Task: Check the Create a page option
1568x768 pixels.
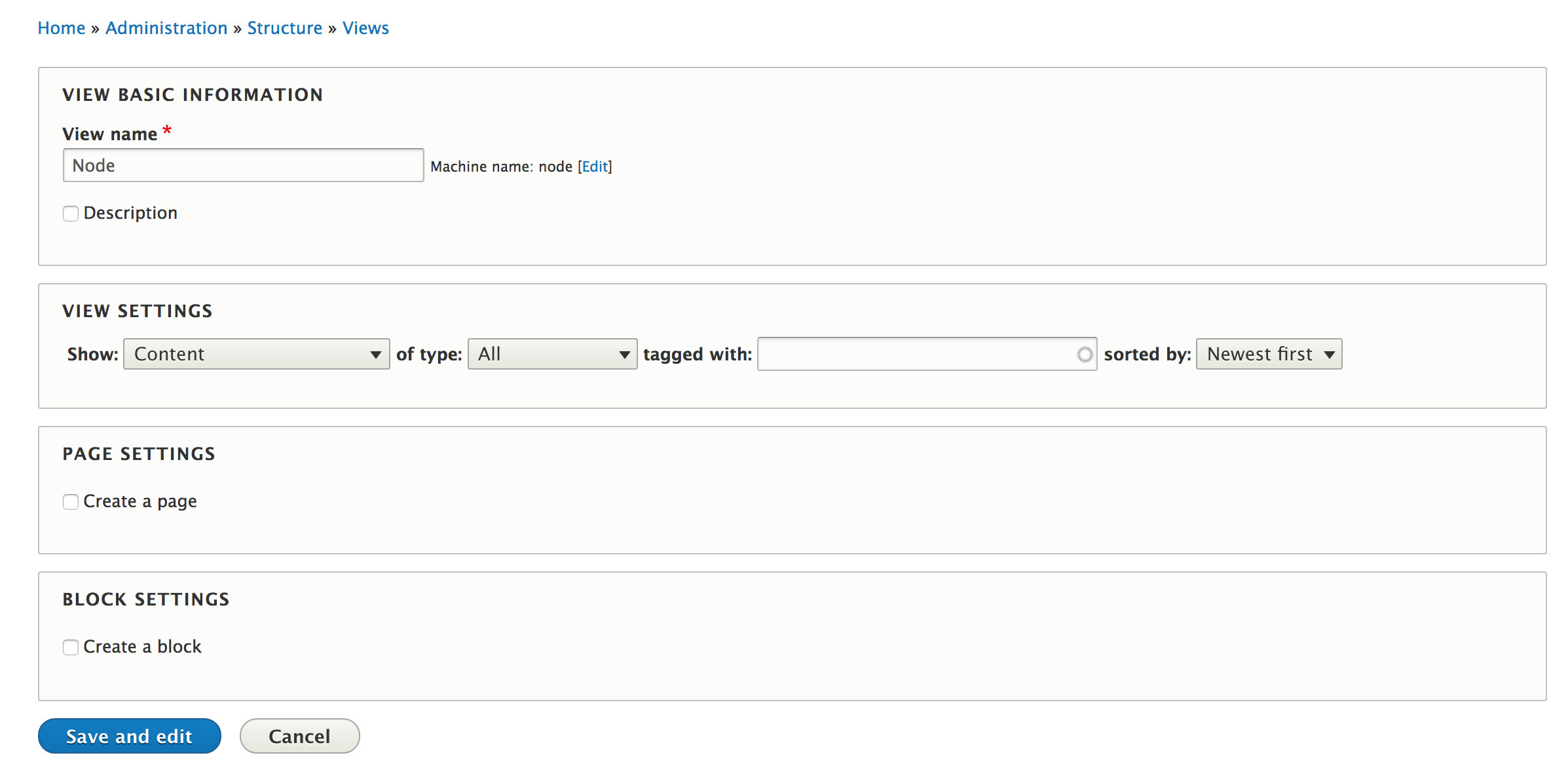Action: (71, 501)
